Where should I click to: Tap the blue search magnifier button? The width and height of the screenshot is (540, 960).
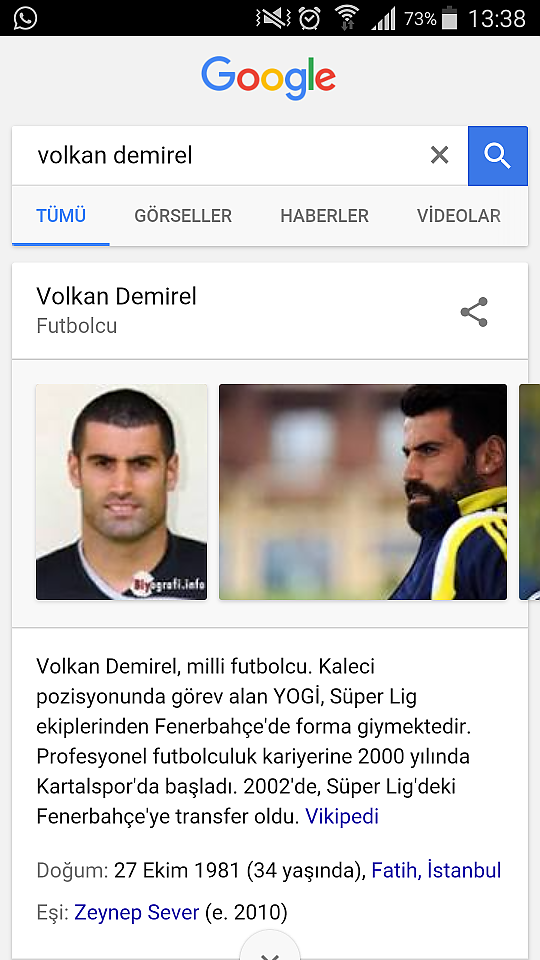(x=498, y=156)
